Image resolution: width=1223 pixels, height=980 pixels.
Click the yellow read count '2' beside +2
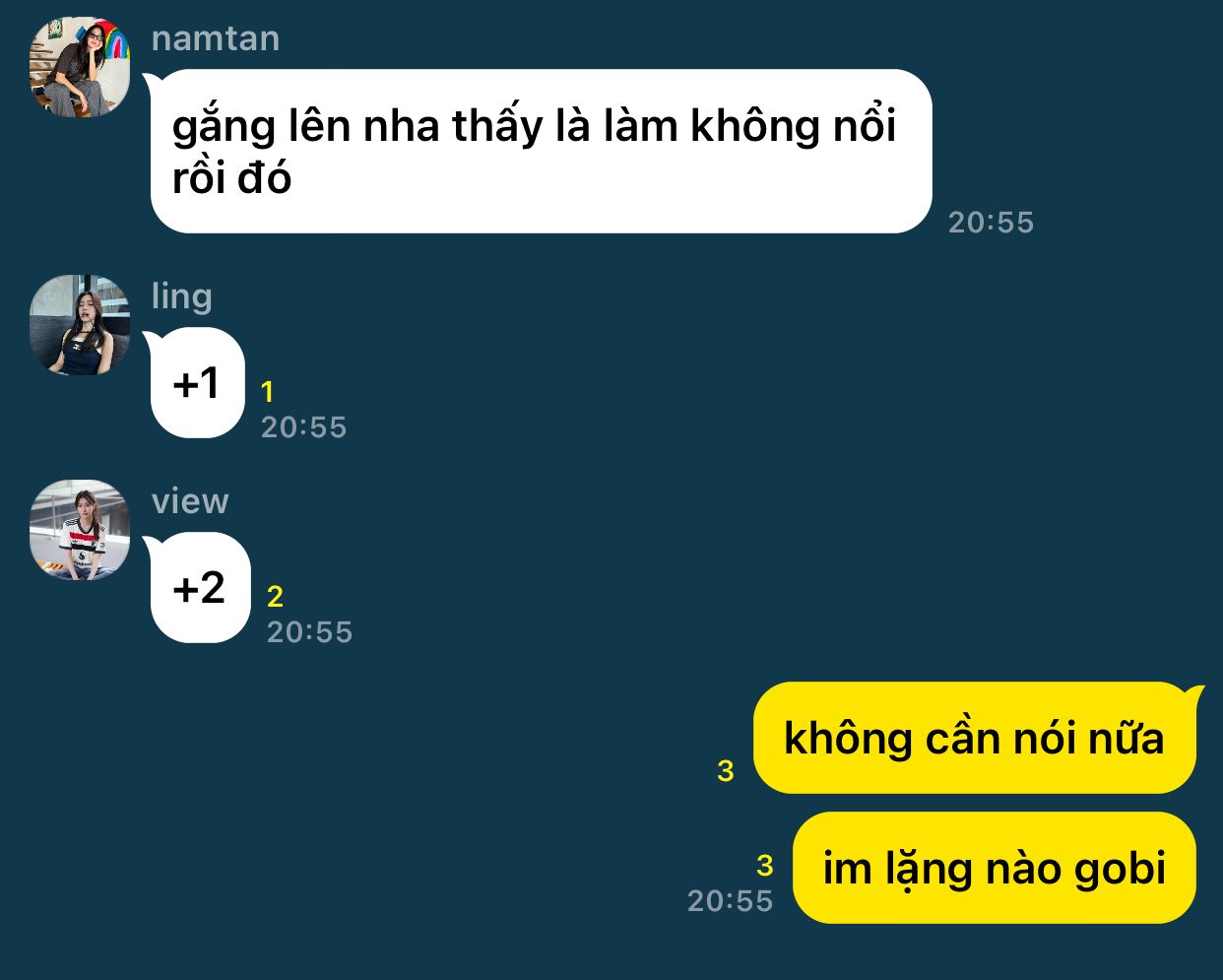[275, 597]
